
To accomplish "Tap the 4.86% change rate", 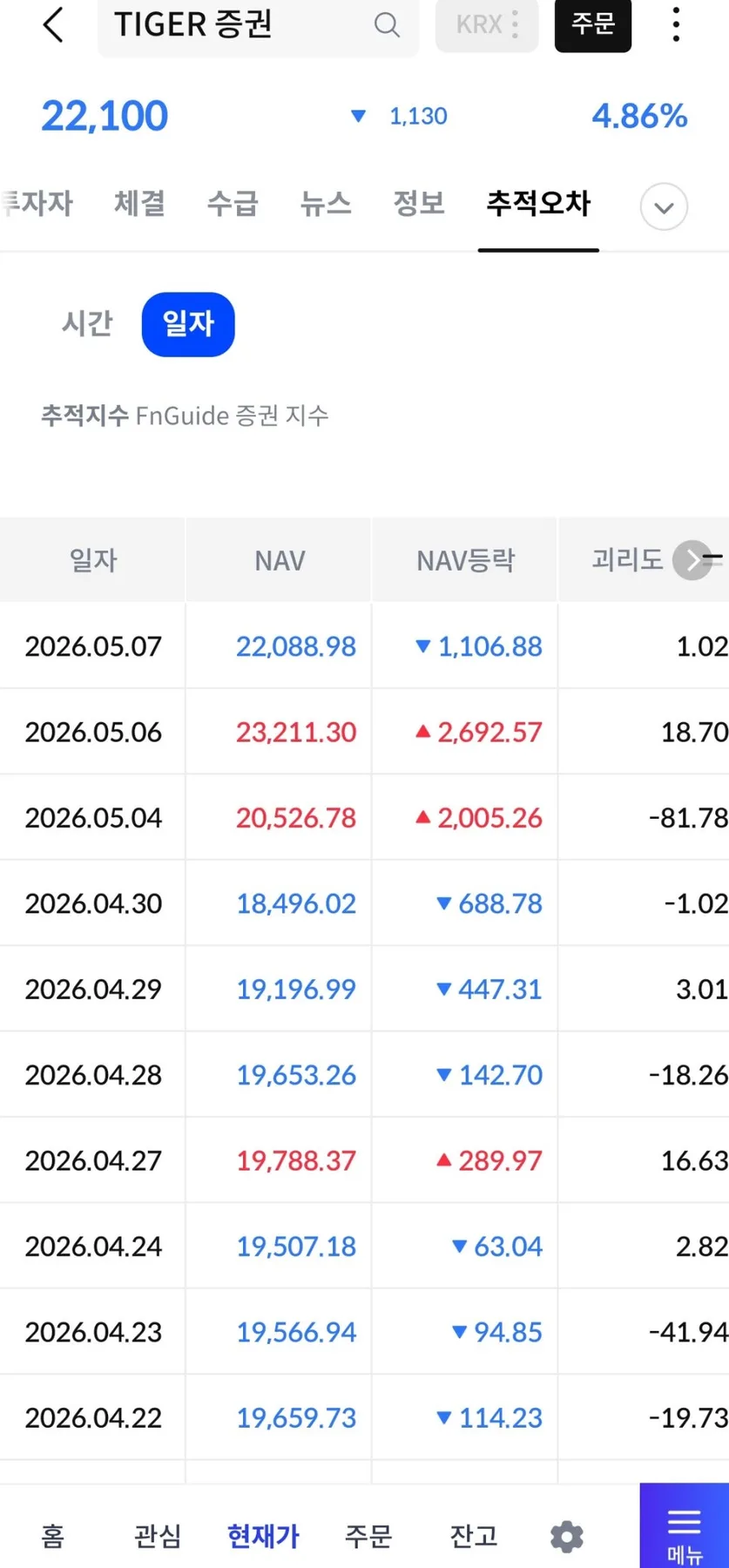I will pyautogui.click(x=640, y=116).
